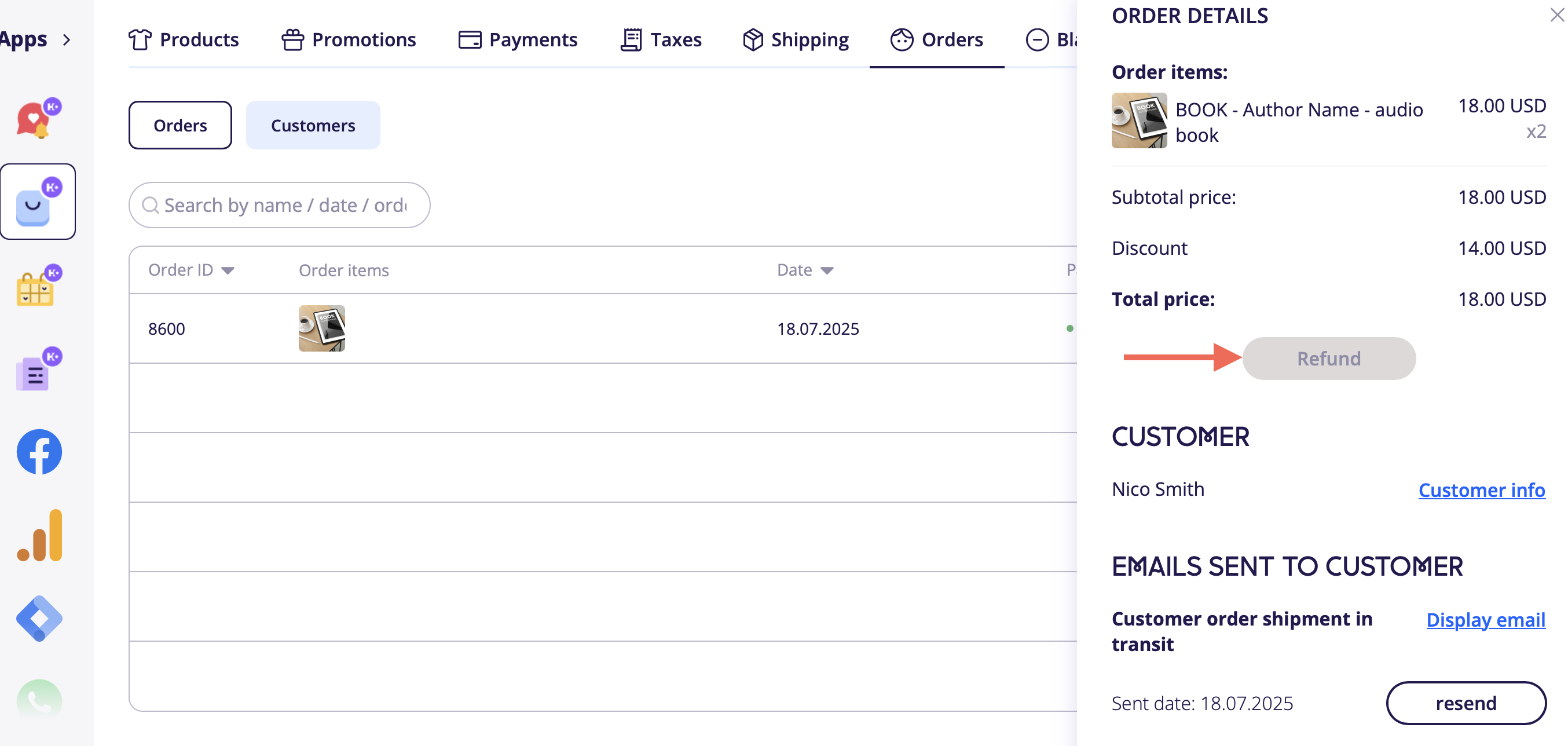Switch to the Shipping tab
The height and width of the screenshot is (746, 1568).
pyautogui.click(x=796, y=39)
